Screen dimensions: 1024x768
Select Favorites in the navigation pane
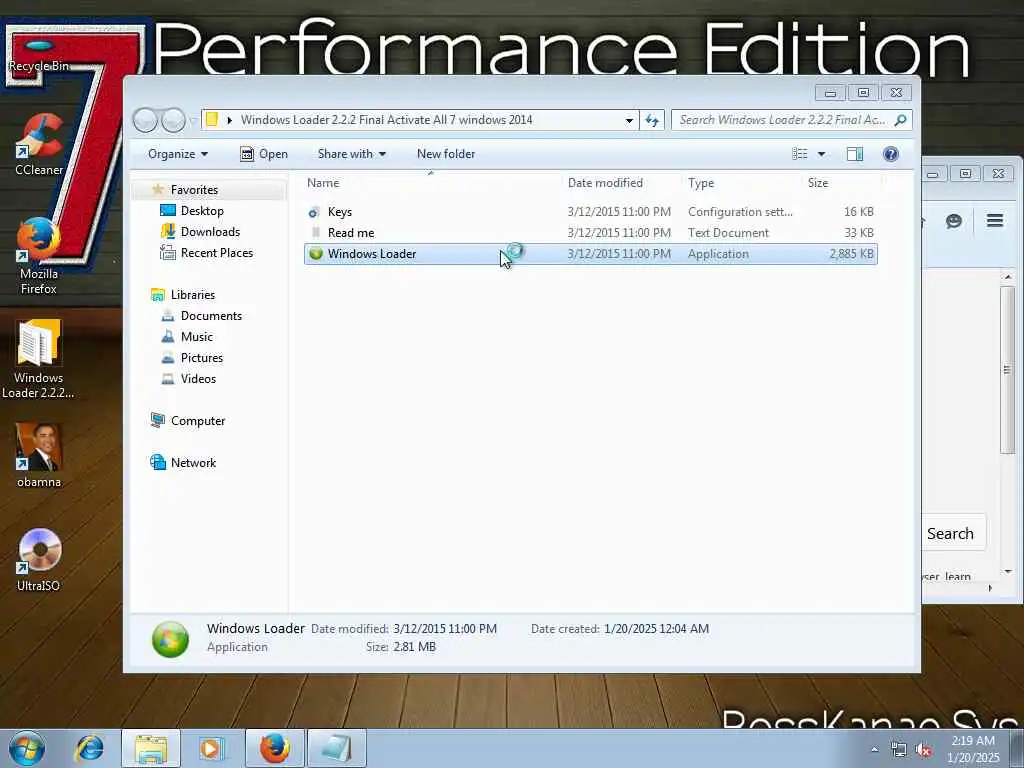194,190
